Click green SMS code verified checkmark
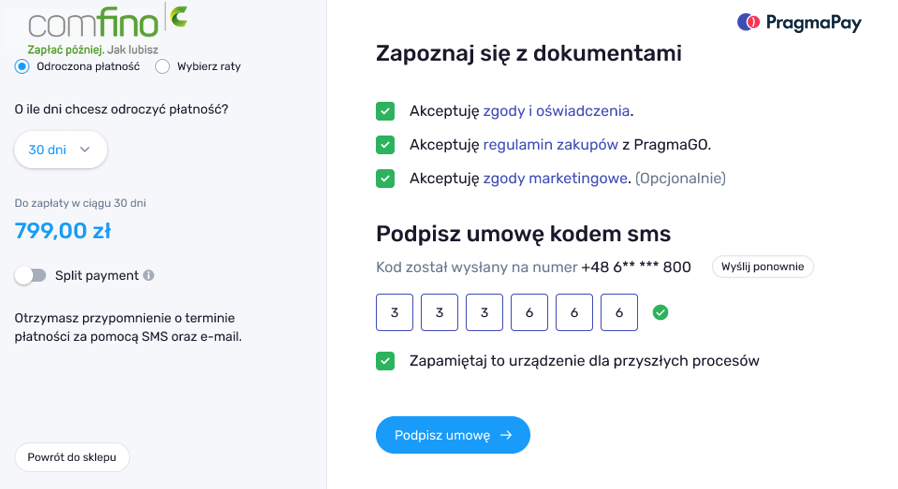Image resolution: width=898 pixels, height=489 pixels. point(660,313)
